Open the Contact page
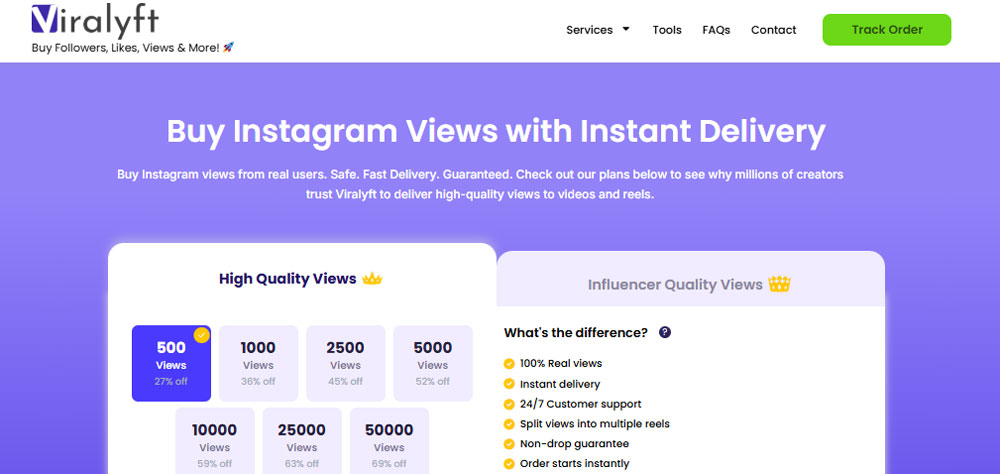This screenshot has height=474, width=1000. click(773, 30)
